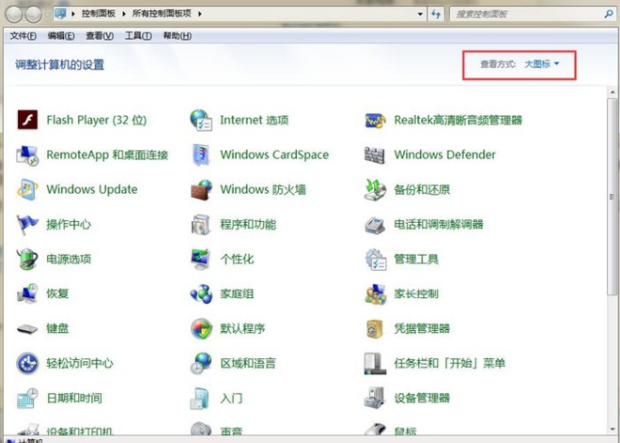Open the 备份和还原 link text
Image resolution: width=620 pixels, height=443 pixels.
pyautogui.click(x=422, y=189)
